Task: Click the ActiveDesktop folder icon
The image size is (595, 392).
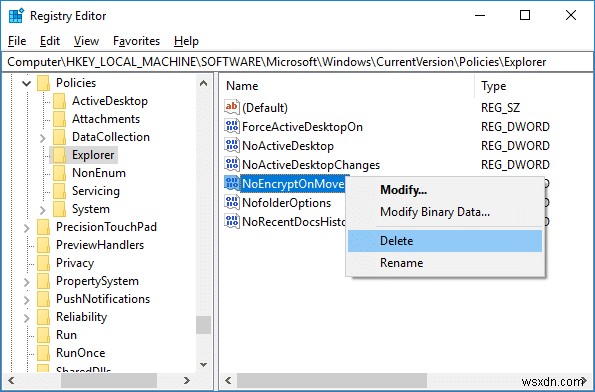Action: click(x=60, y=101)
